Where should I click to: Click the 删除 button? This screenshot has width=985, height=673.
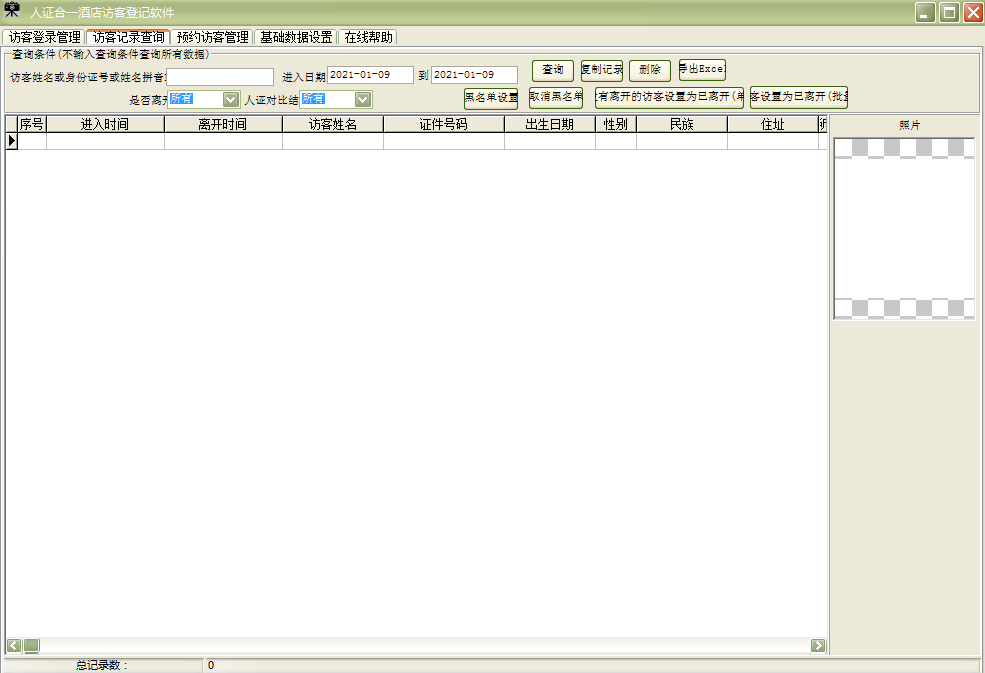tap(650, 70)
